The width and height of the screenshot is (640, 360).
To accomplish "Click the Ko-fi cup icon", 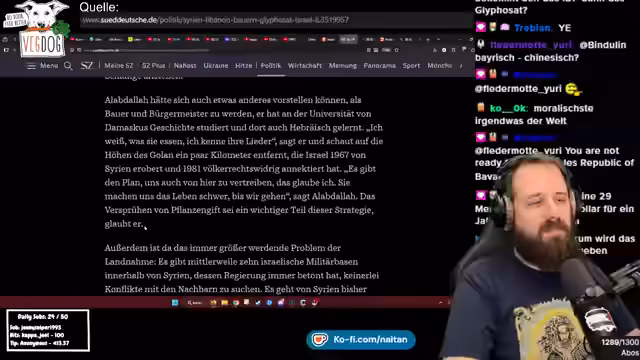I will (x=320, y=340).
